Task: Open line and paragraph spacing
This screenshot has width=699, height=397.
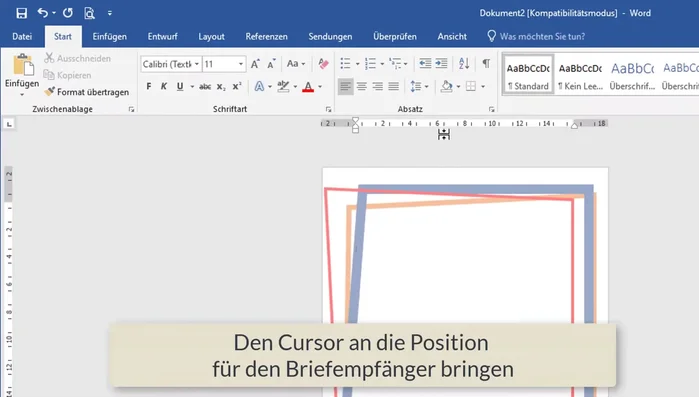Action: point(419,86)
